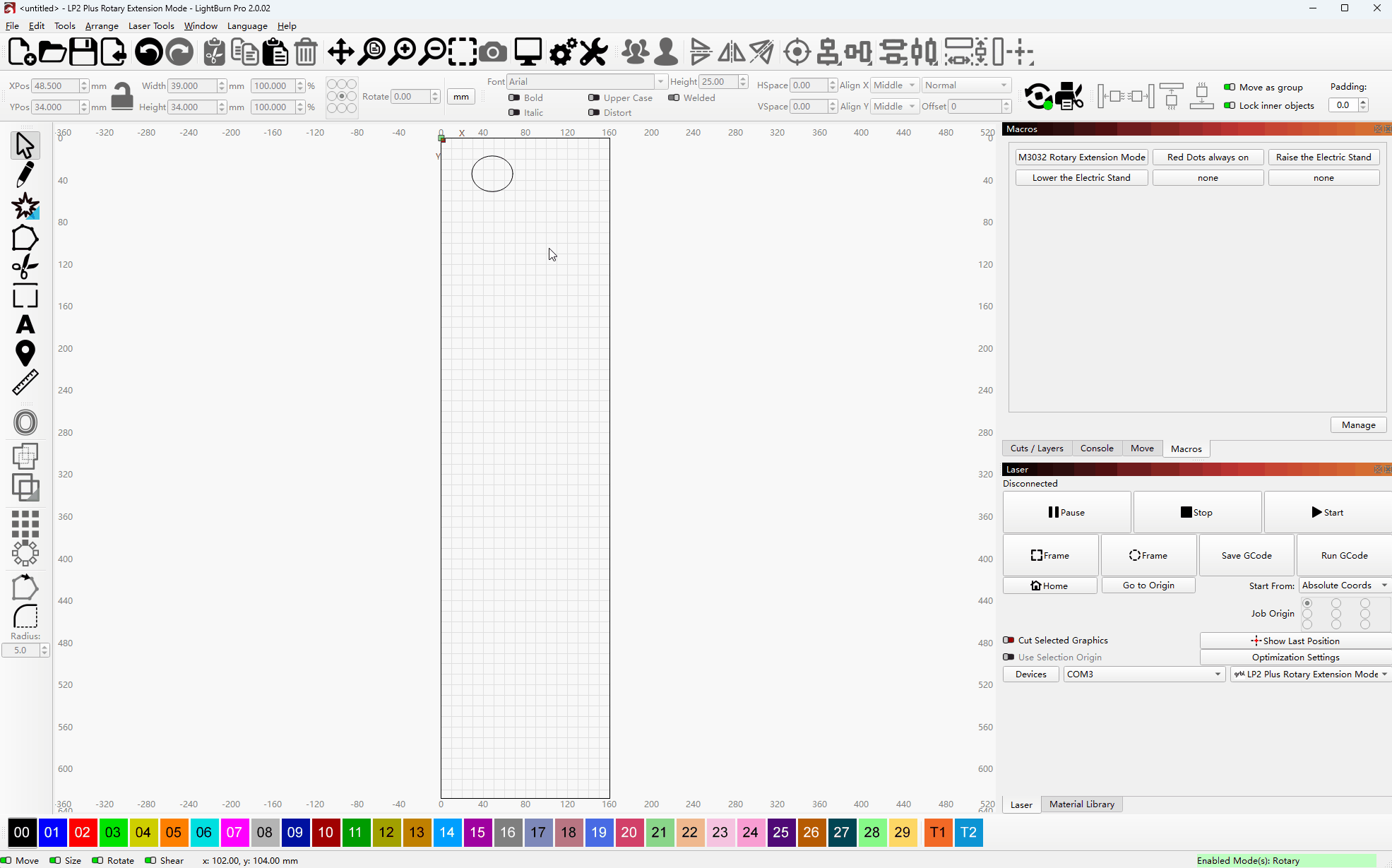Viewport: 1392px width, 868px height.
Task: Select the arrow Select tool
Action: tap(25, 145)
